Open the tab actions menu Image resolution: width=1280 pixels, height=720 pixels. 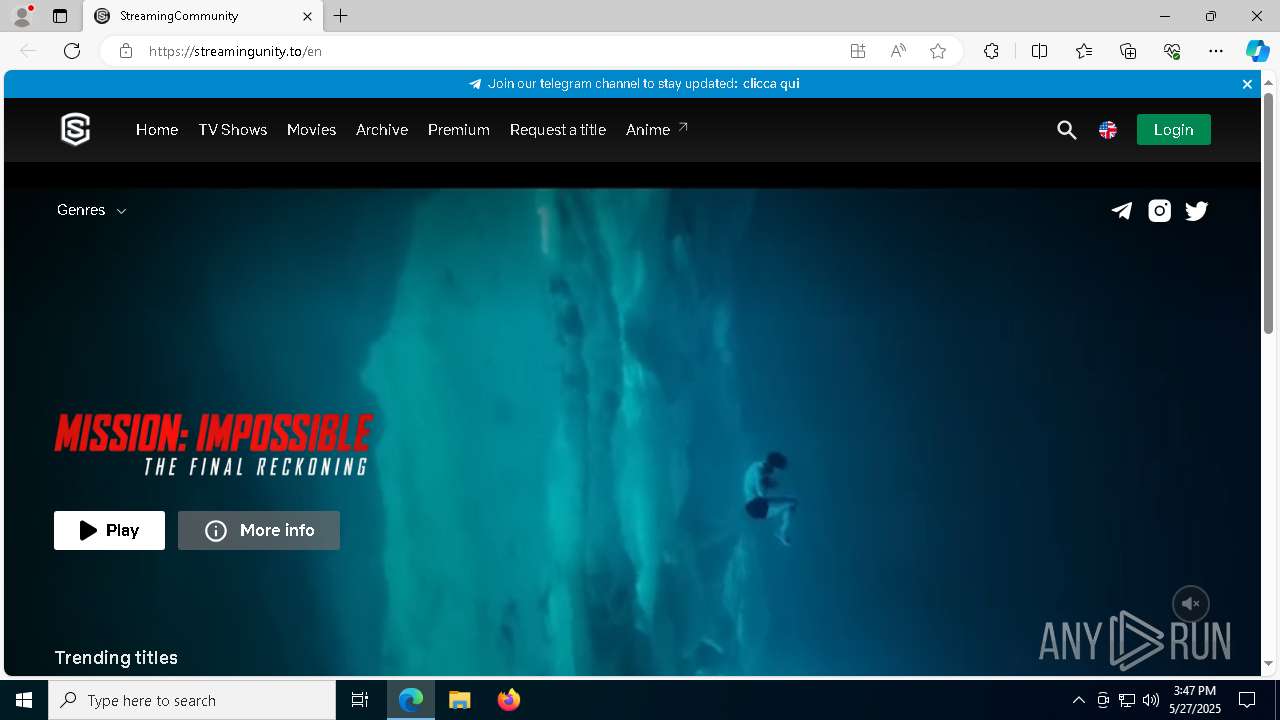(x=60, y=16)
